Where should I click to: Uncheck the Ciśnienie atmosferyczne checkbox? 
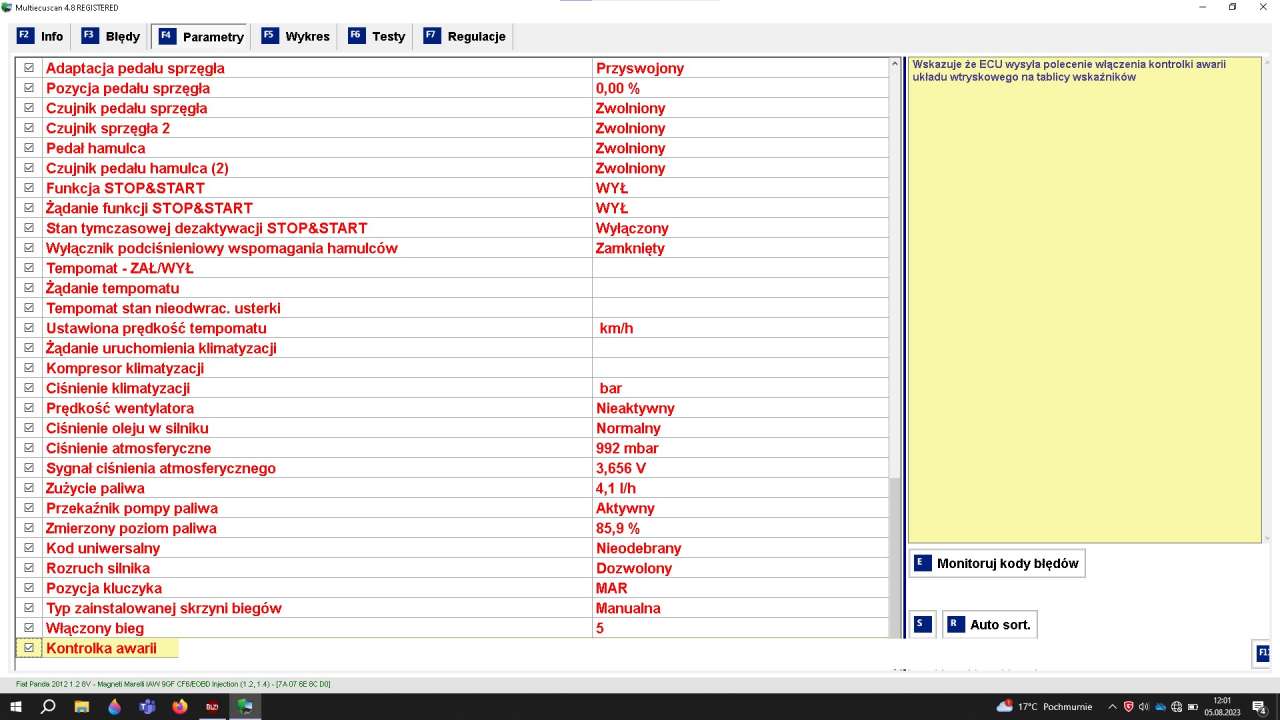(x=29, y=448)
